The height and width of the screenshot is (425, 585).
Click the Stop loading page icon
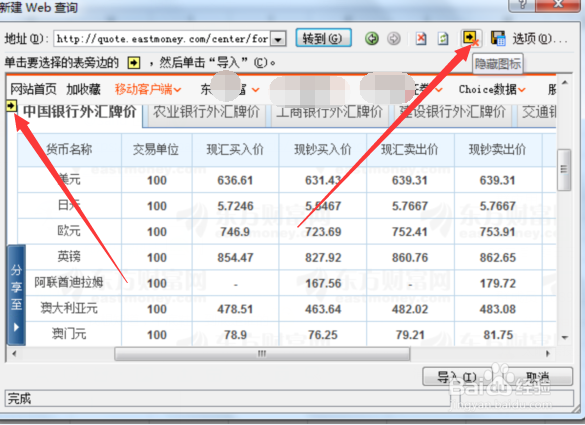point(421,38)
